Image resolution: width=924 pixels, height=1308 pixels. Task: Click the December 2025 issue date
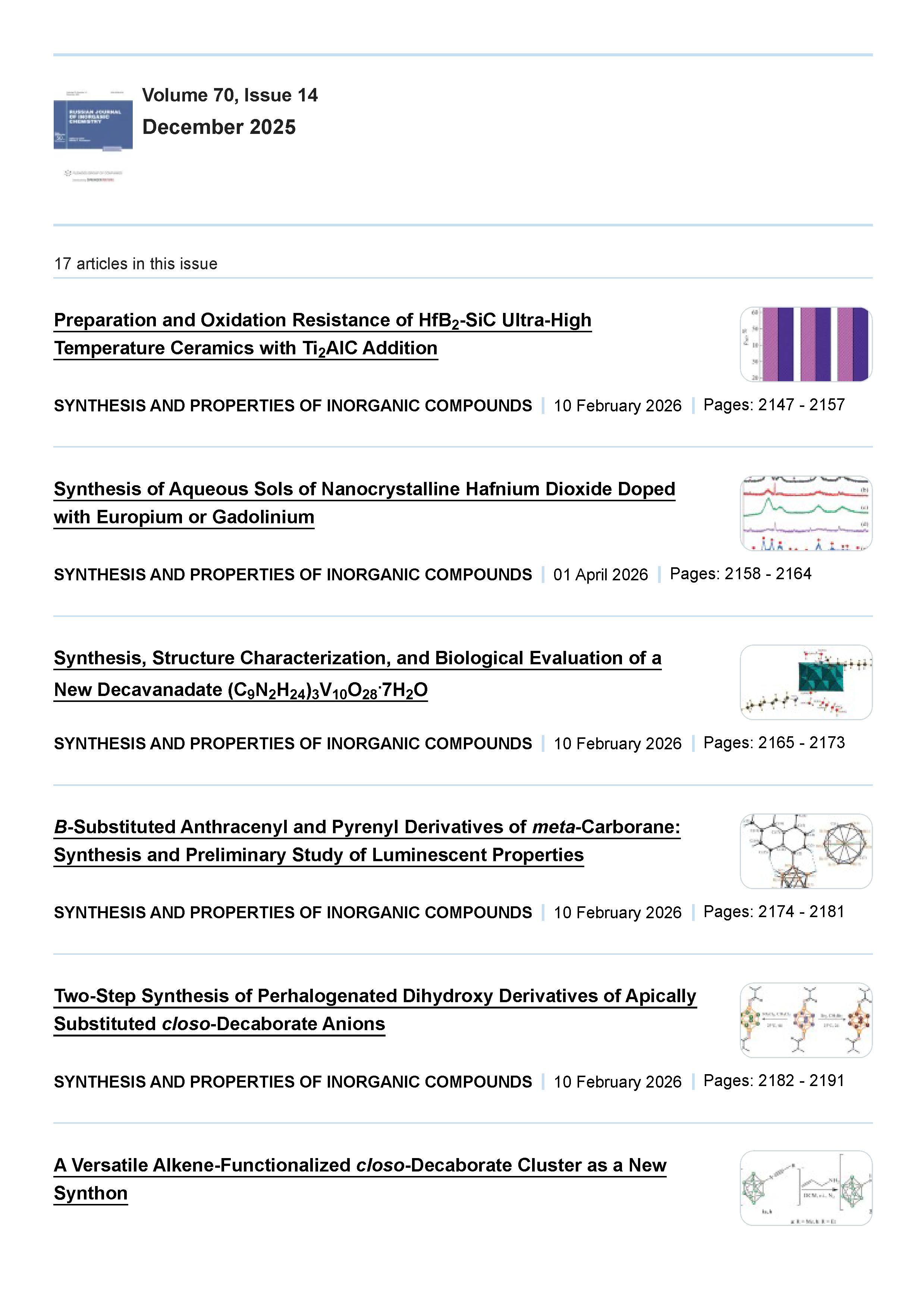point(219,127)
